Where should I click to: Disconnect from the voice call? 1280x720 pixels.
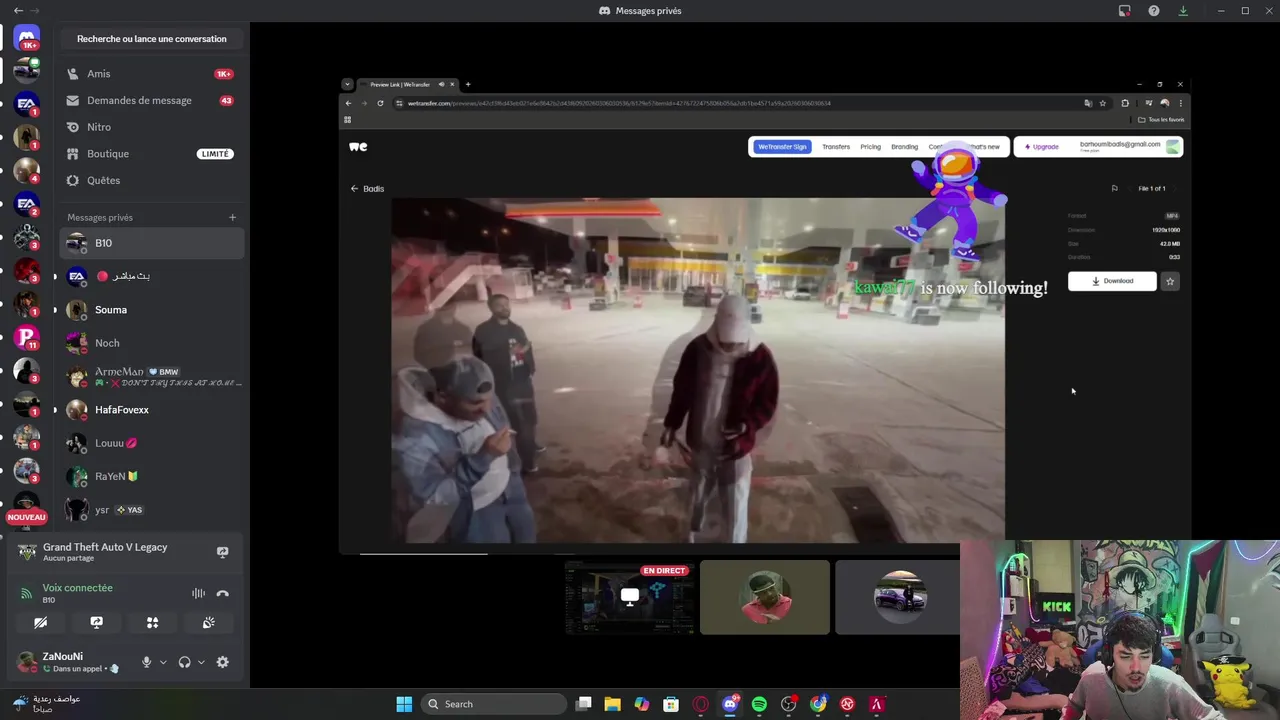pyautogui.click(x=222, y=593)
